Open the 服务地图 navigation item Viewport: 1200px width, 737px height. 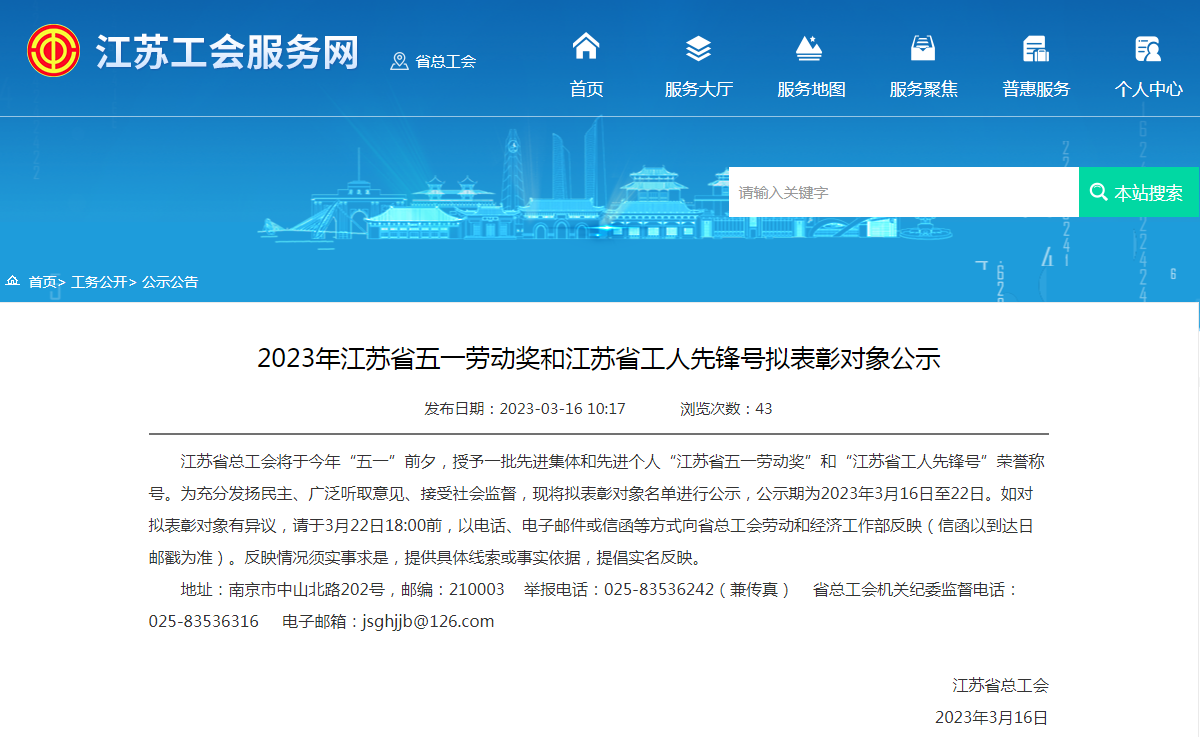pos(811,89)
